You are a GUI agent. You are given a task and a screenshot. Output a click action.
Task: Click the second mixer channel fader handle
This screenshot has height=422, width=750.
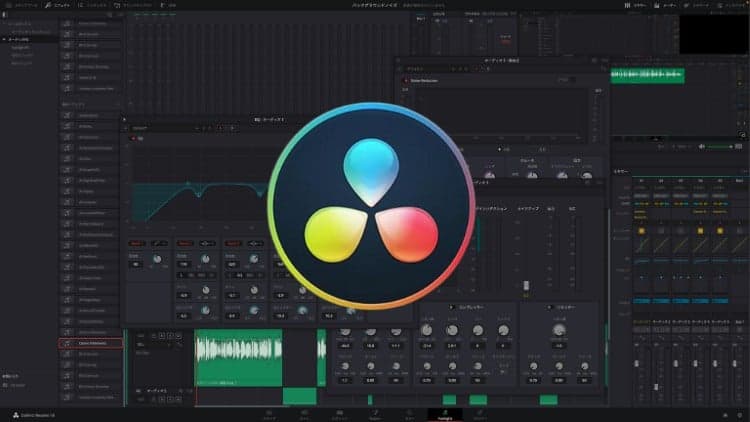[x=656, y=387]
